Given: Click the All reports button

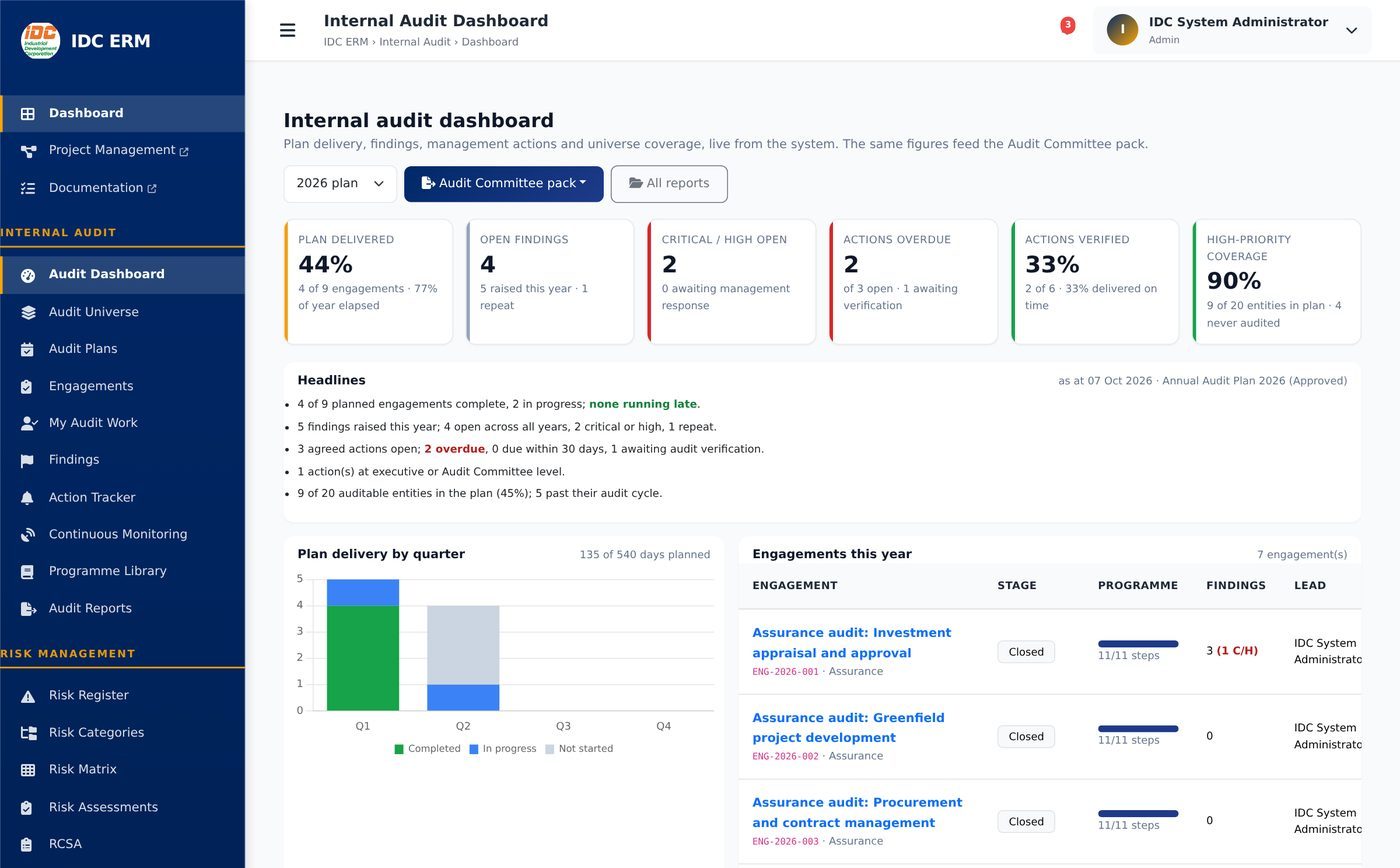Looking at the screenshot, I should point(669,184).
